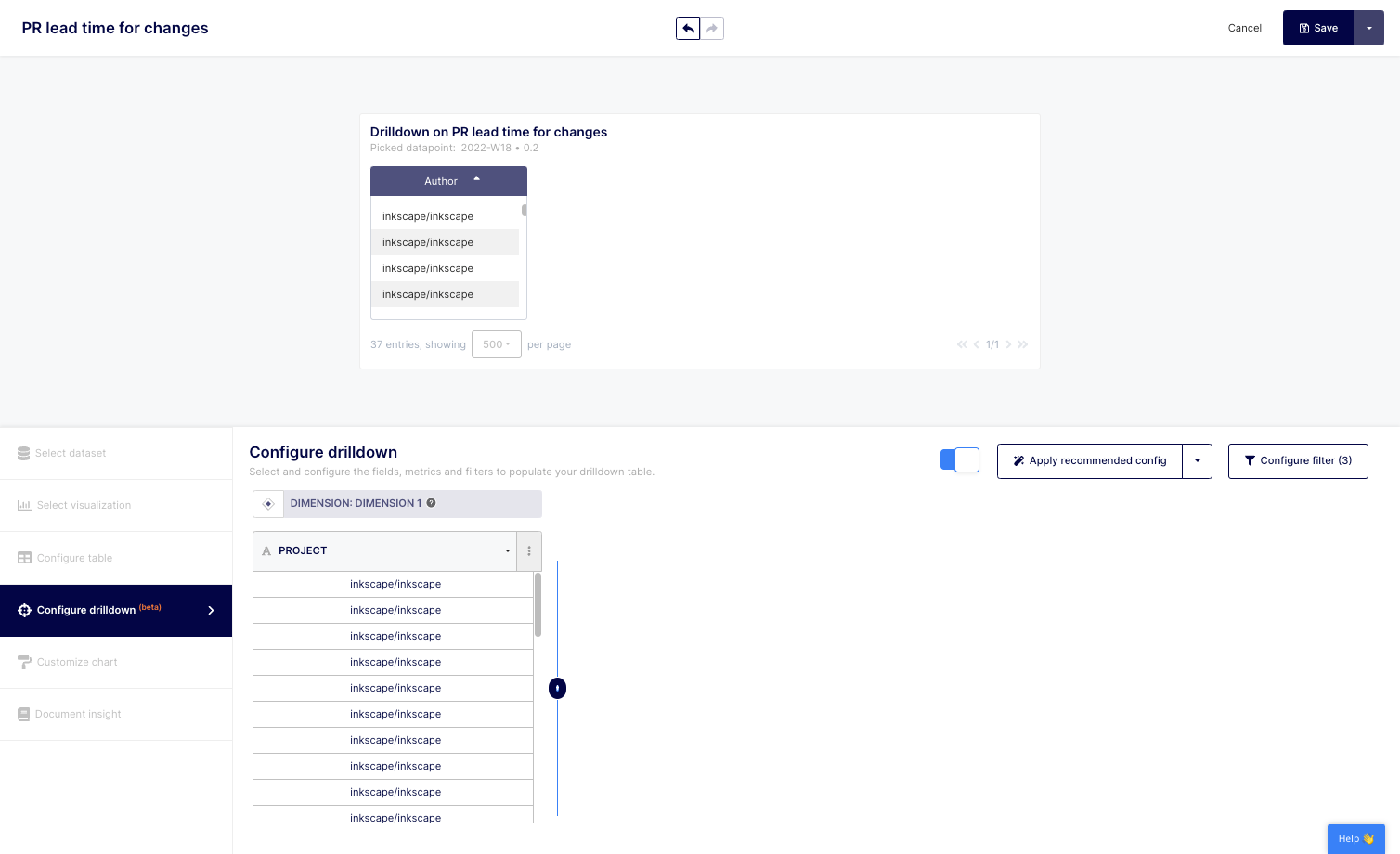1400x854 pixels.
Task: Switch to the Customize chart step
Action: (77, 663)
